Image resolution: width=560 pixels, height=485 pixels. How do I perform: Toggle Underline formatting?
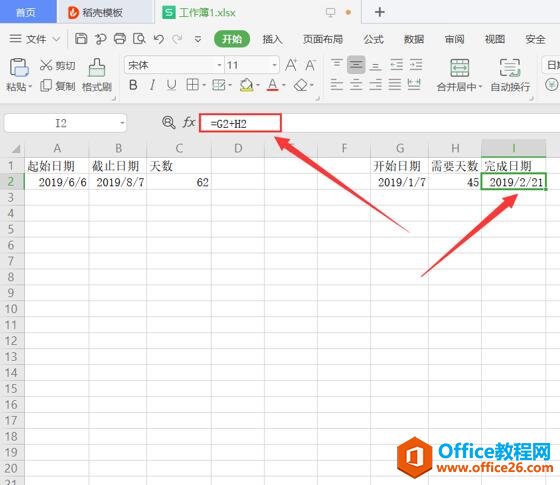pyautogui.click(x=171, y=85)
